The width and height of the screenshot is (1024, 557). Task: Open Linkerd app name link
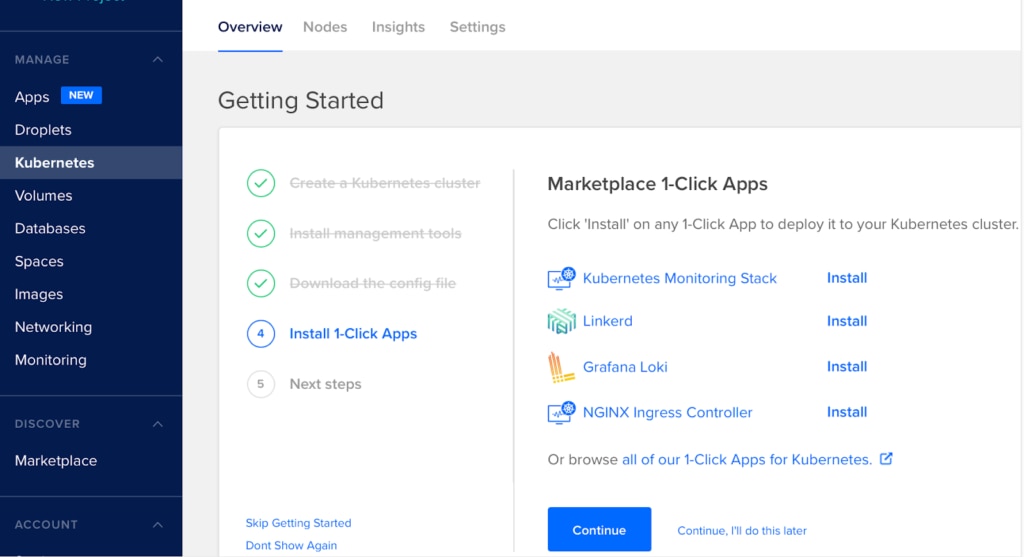point(607,321)
